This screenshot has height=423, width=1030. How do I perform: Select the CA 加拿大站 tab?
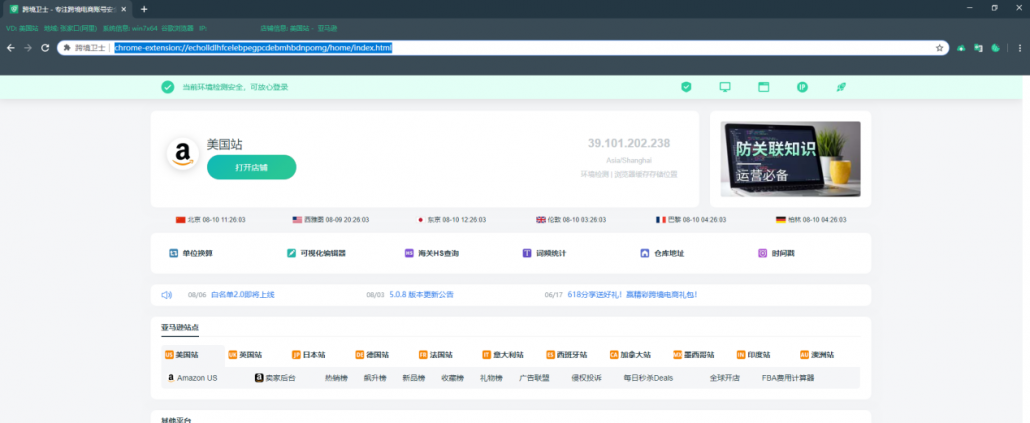pos(631,355)
